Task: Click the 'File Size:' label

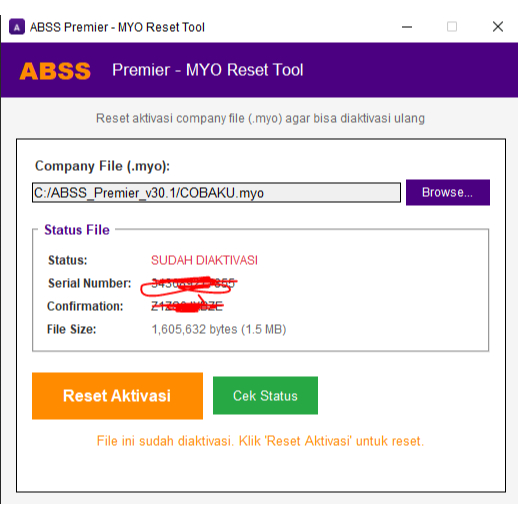Action: (72, 329)
